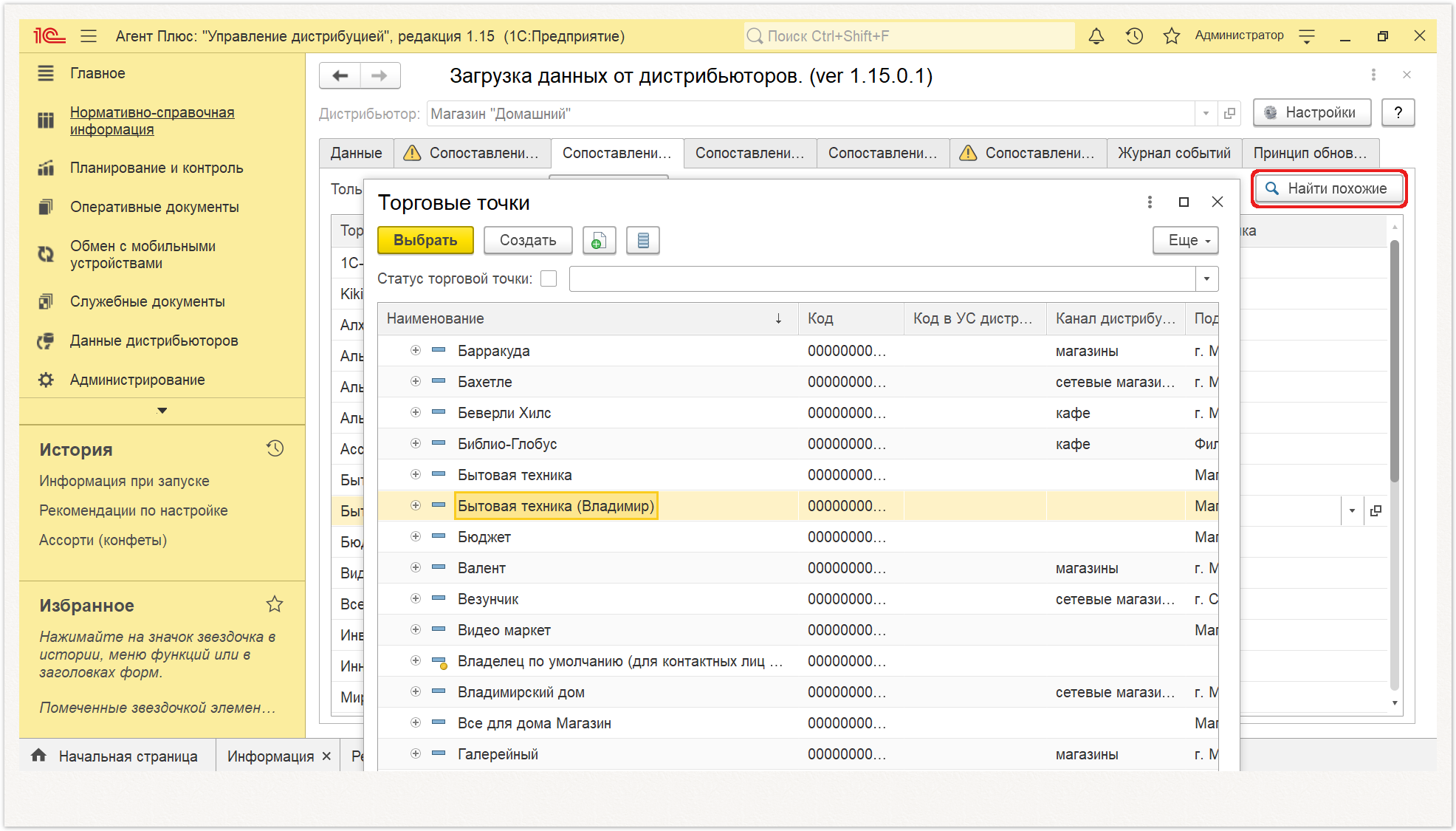Click the open-element icon in the background row
1456x831 pixels.
pyautogui.click(x=1376, y=510)
